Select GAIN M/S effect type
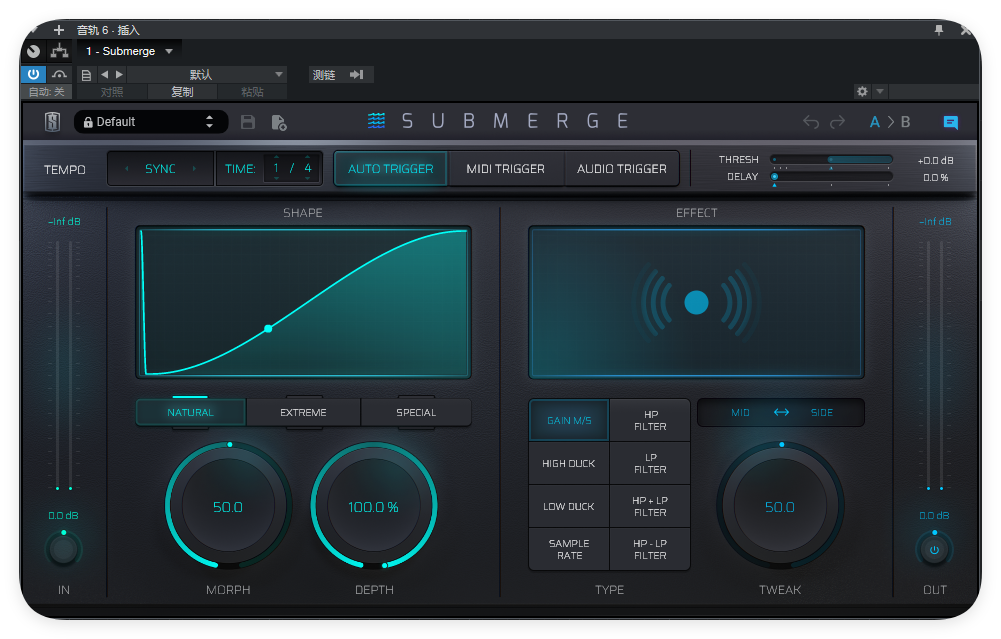The image size is (1001, 639). 569,420
